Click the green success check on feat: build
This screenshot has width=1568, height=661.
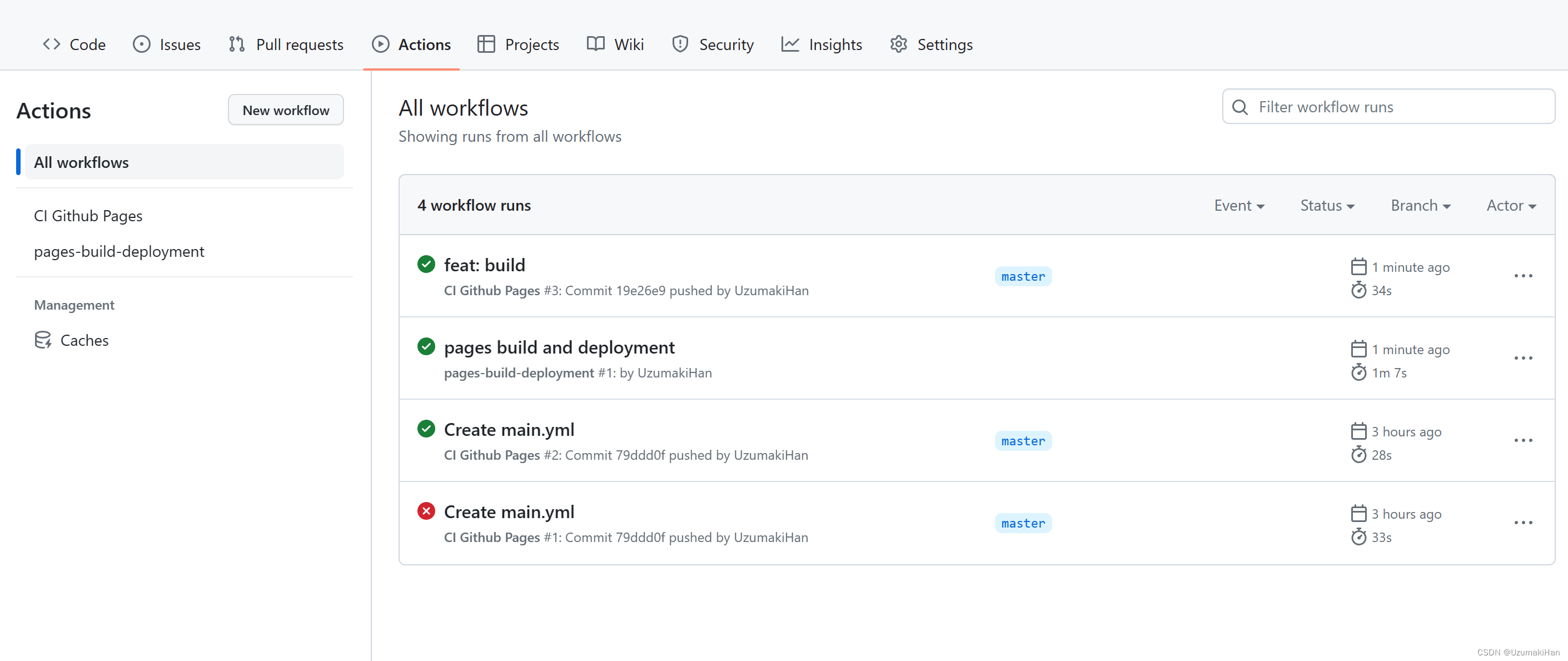pos(426,264)
